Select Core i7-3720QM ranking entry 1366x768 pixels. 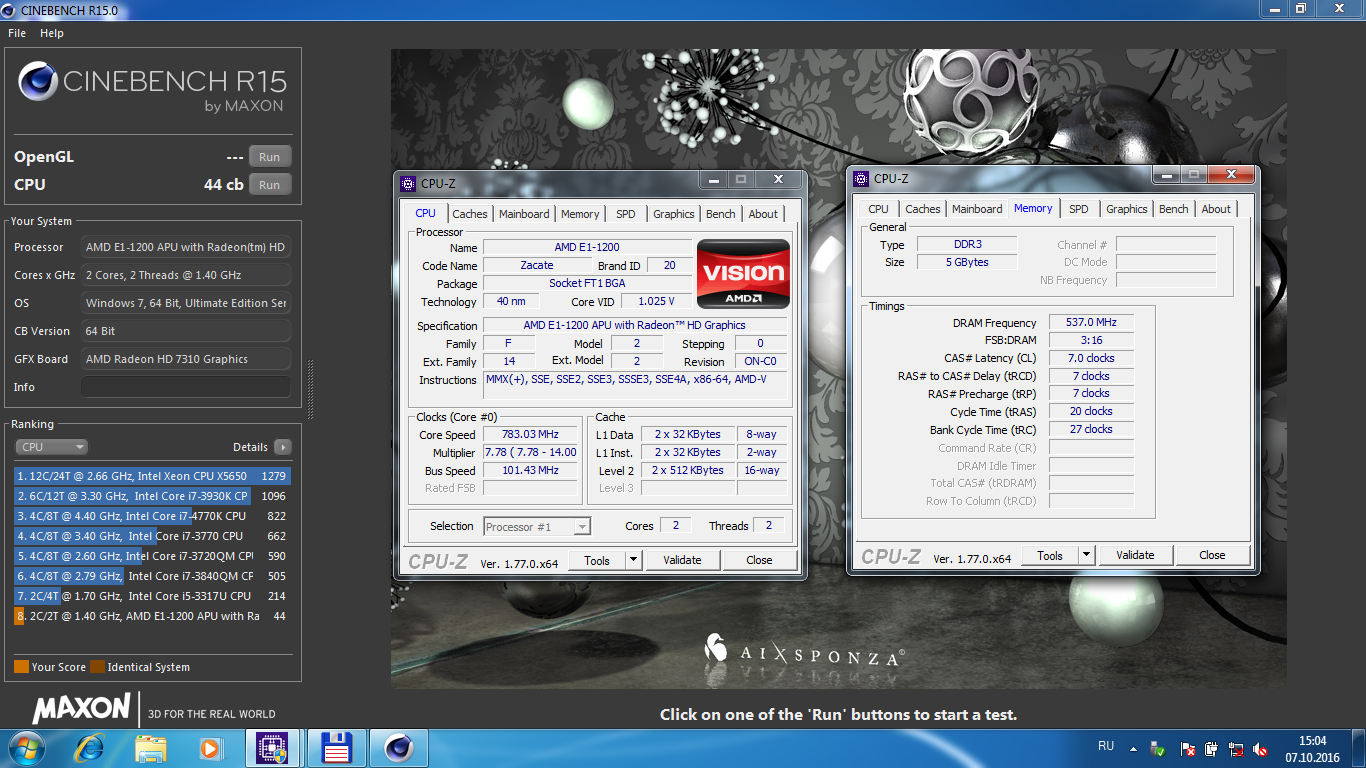152,556
